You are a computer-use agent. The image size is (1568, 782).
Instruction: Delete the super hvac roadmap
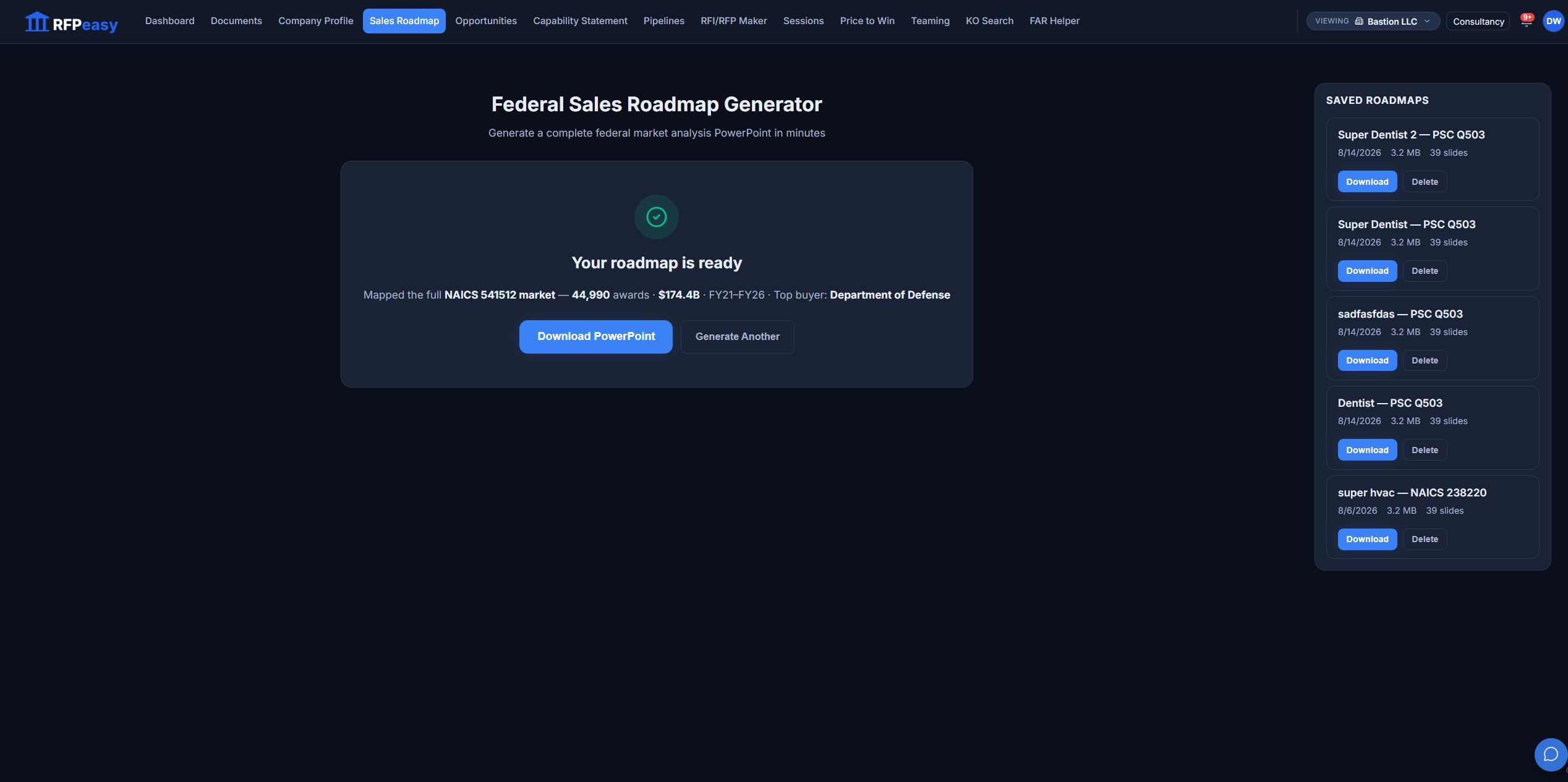click(x=1425, y=539)
